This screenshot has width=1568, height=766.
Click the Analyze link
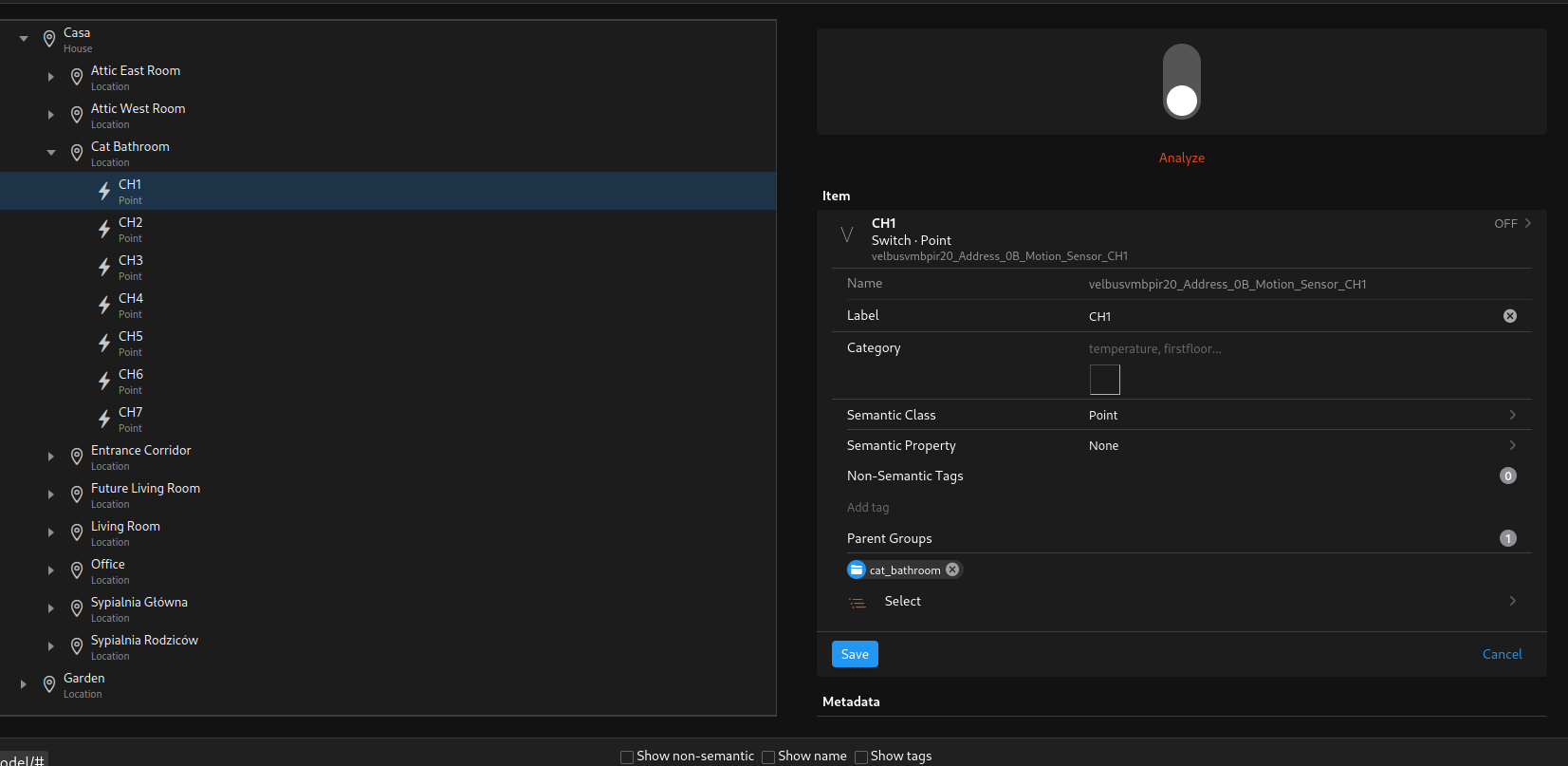tap(1182, 158)
